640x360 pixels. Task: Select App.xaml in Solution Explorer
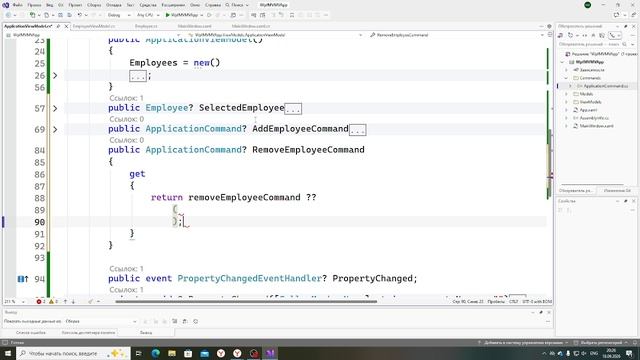tap(588, 110)
